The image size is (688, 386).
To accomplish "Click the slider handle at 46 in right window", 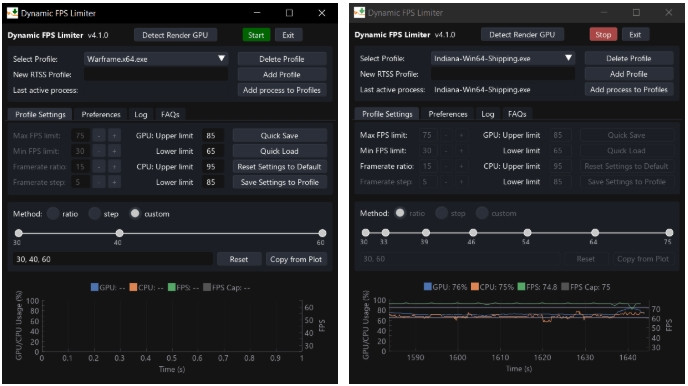I will (x=473, y=232).
